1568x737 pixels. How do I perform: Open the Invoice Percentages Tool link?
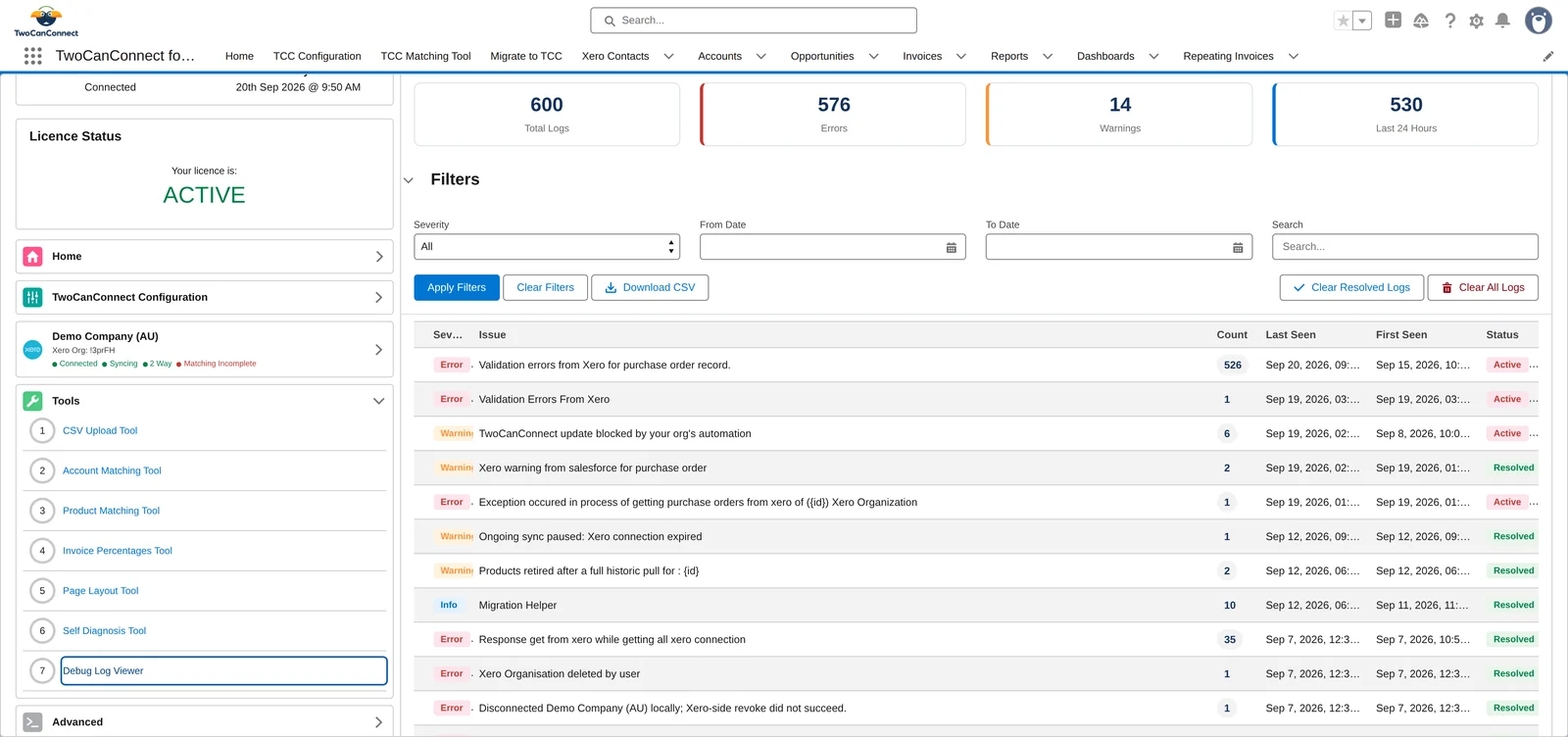[118, 551]
